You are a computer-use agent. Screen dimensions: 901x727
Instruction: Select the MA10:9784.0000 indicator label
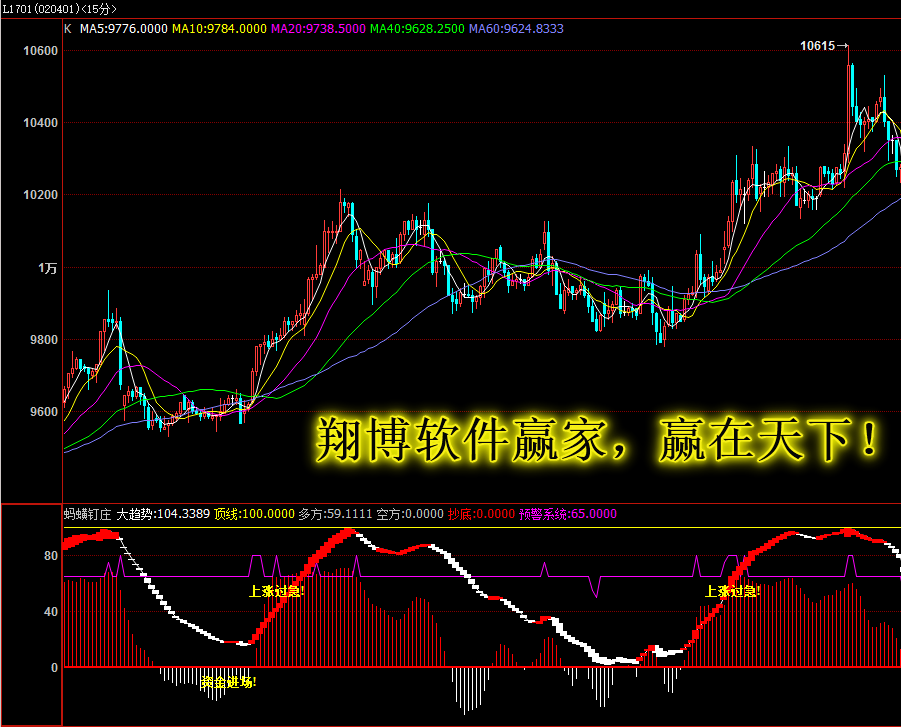(219, 29)
